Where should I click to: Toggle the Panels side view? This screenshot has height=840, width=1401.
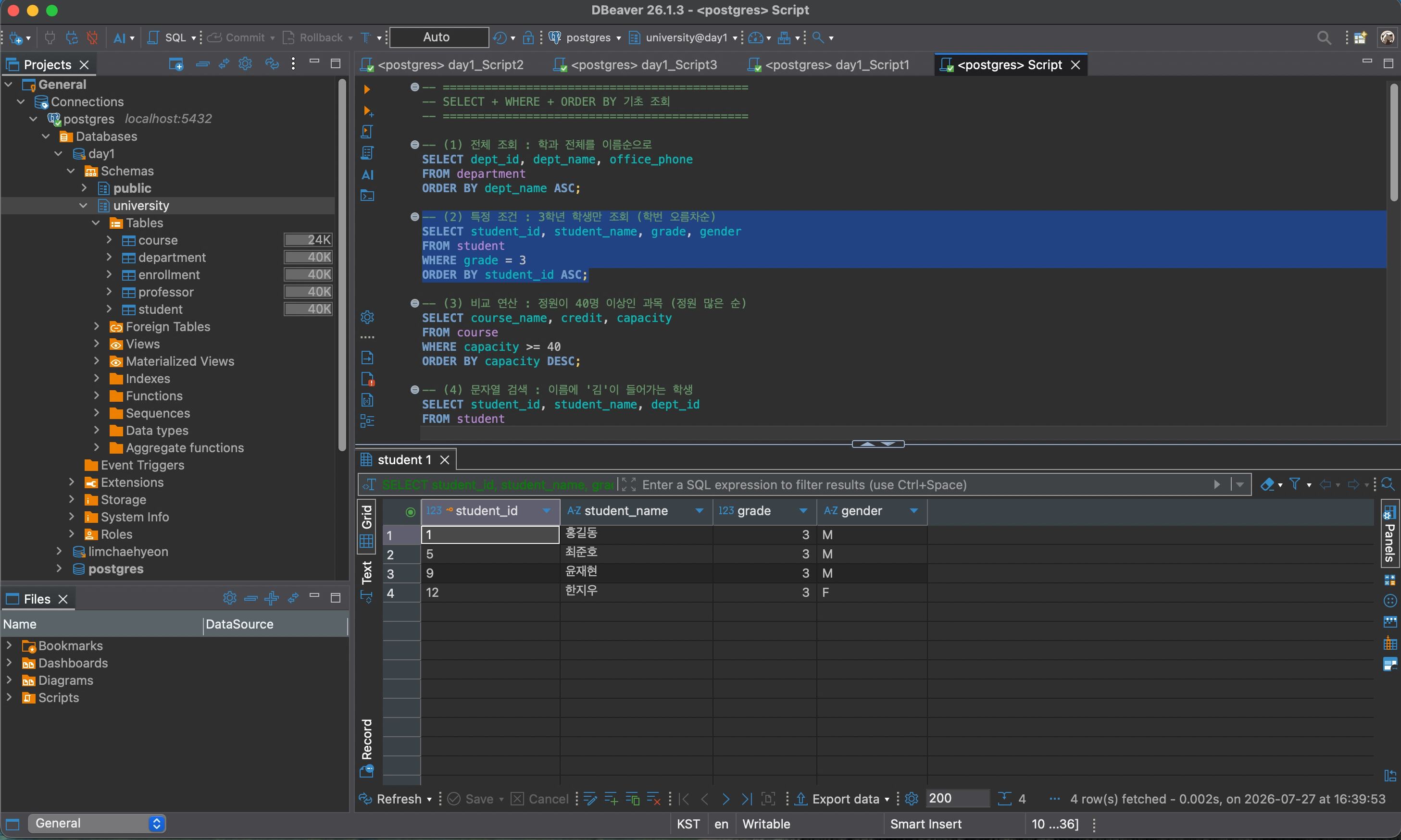click(1389, 533)
